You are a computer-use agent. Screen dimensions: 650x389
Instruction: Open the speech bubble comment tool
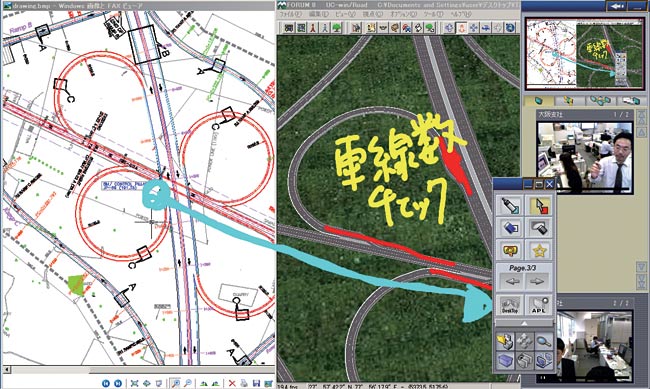(510, 250)
